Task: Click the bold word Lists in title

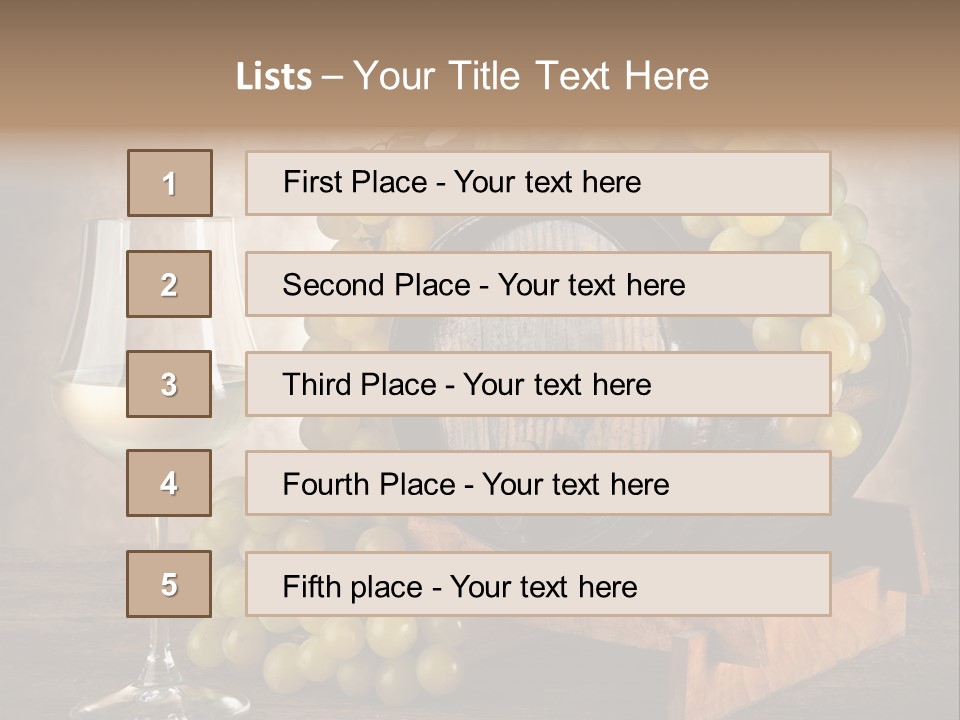Action: [x=274, y=77]
